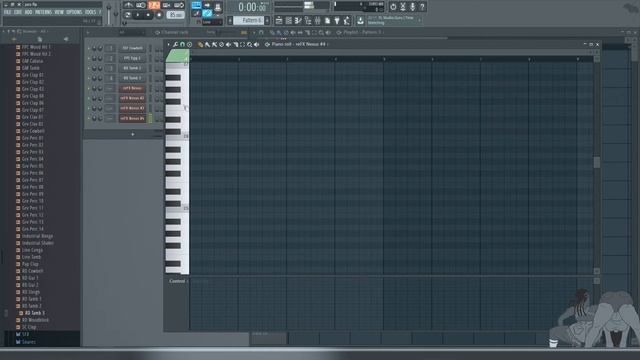
Task: Click the microphone one-click recording icon
Action: coord(412,7)
